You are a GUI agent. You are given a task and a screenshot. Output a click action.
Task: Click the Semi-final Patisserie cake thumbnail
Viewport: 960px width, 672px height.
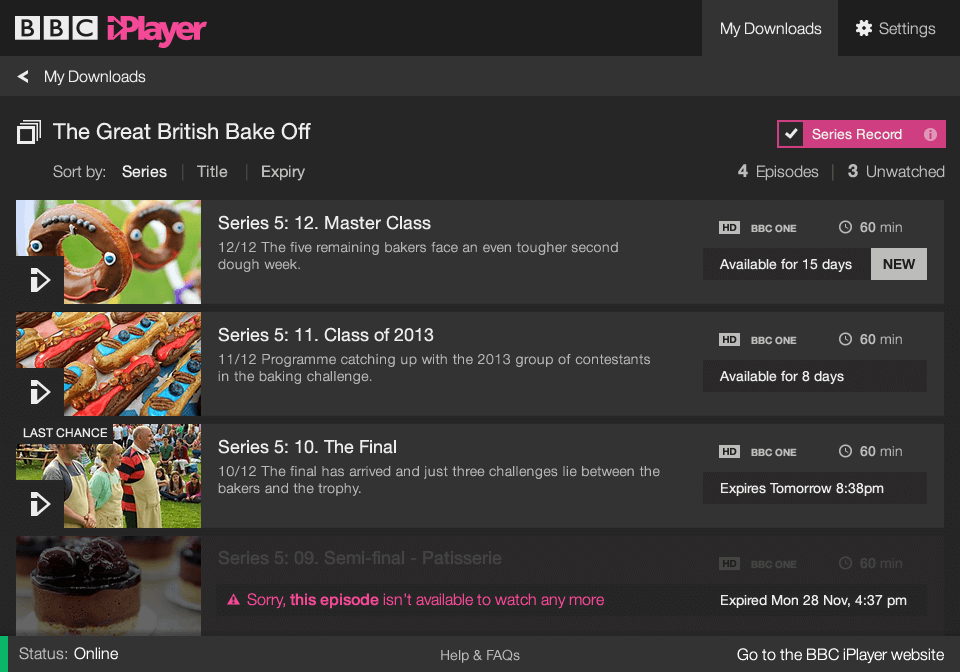pyautogui.click(x=108, y=586)
